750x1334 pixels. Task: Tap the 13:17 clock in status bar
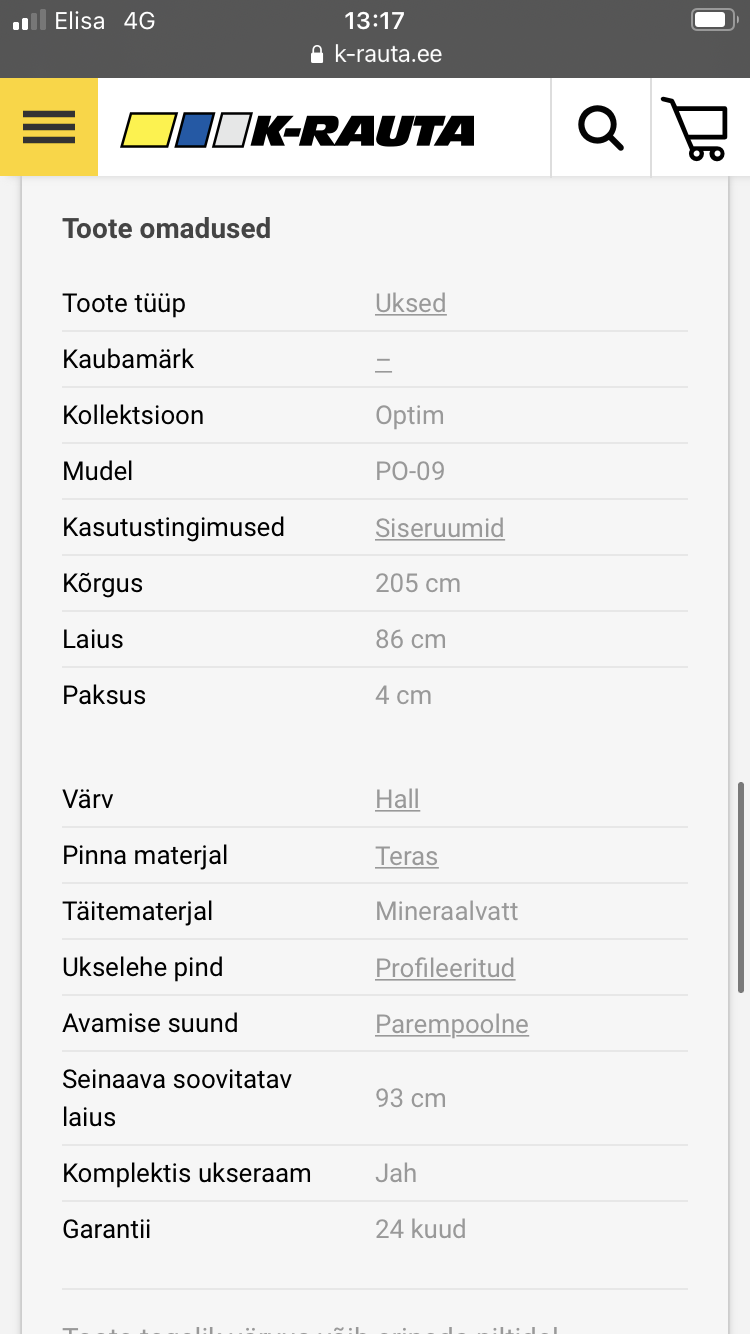(x=374, y=20)
